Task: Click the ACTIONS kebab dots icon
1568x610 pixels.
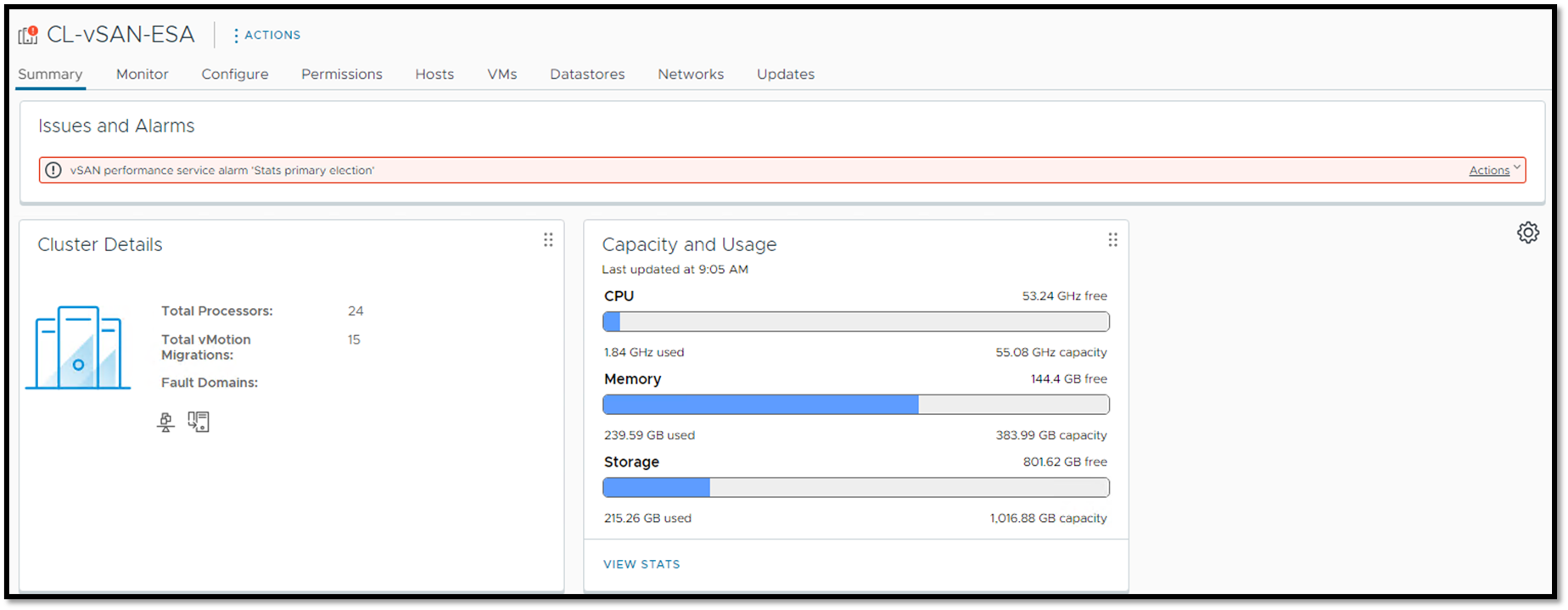Action: click(x=236, y=36)
